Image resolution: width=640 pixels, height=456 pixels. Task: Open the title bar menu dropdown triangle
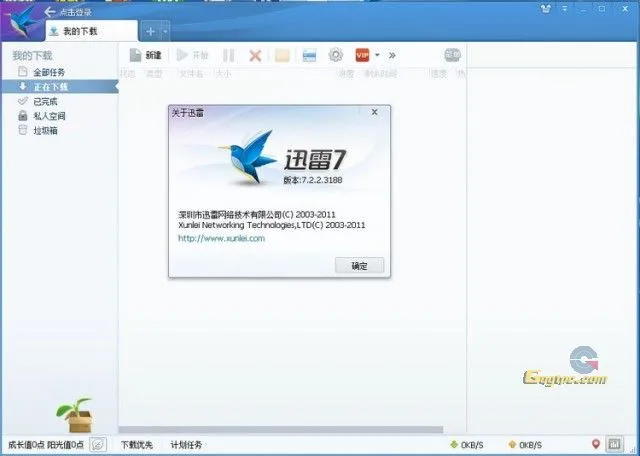pos(565,8)
